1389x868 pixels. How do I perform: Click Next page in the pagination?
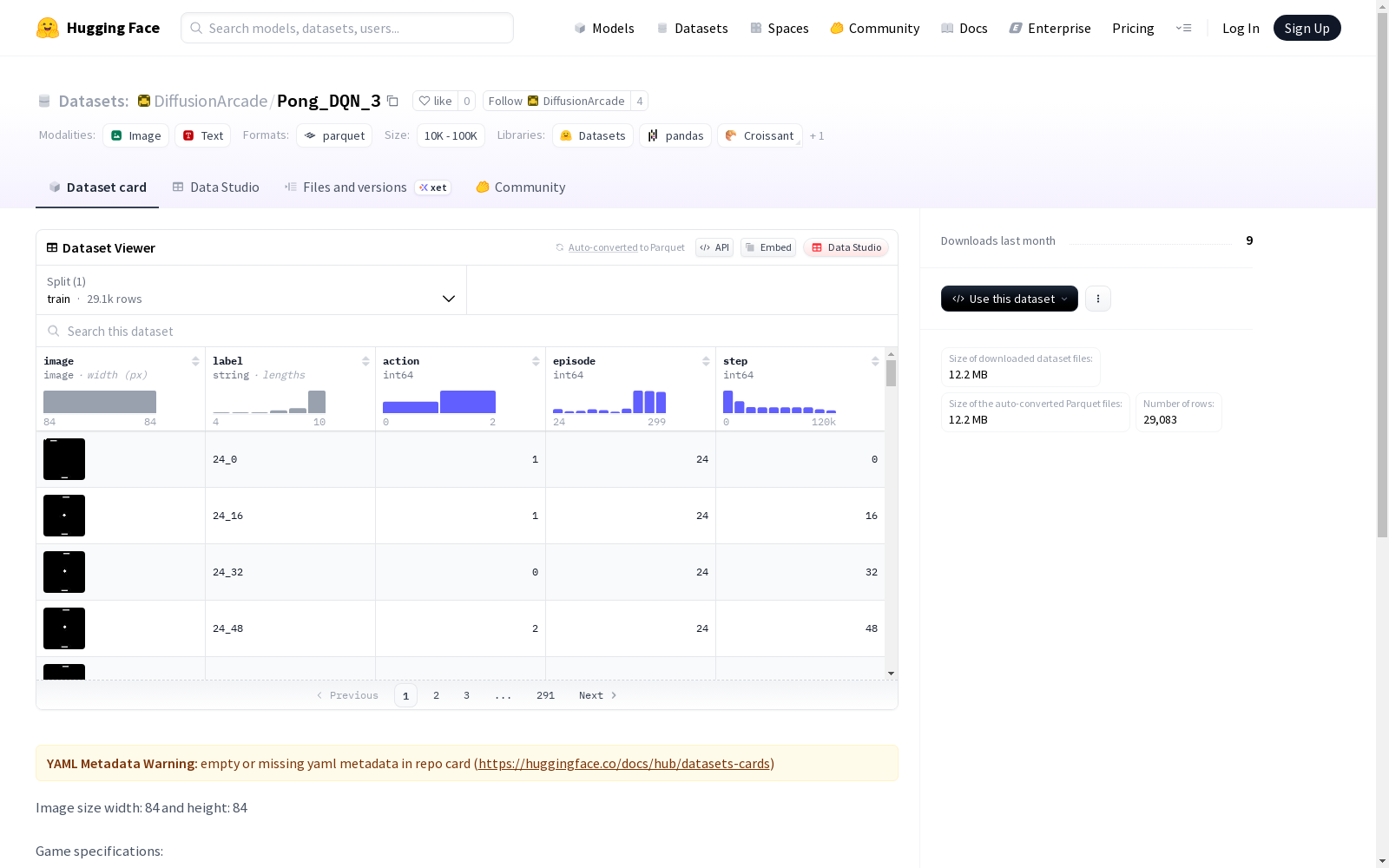(598, 695)
